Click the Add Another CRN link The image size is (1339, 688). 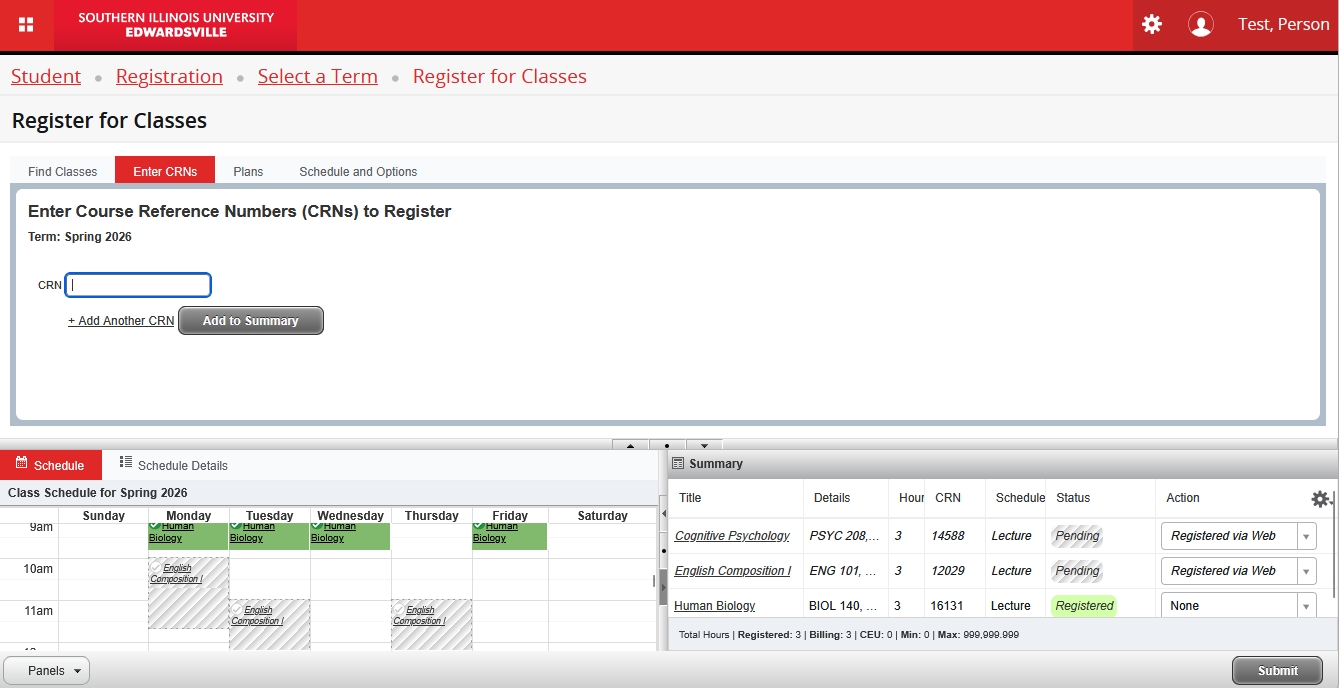121,321
